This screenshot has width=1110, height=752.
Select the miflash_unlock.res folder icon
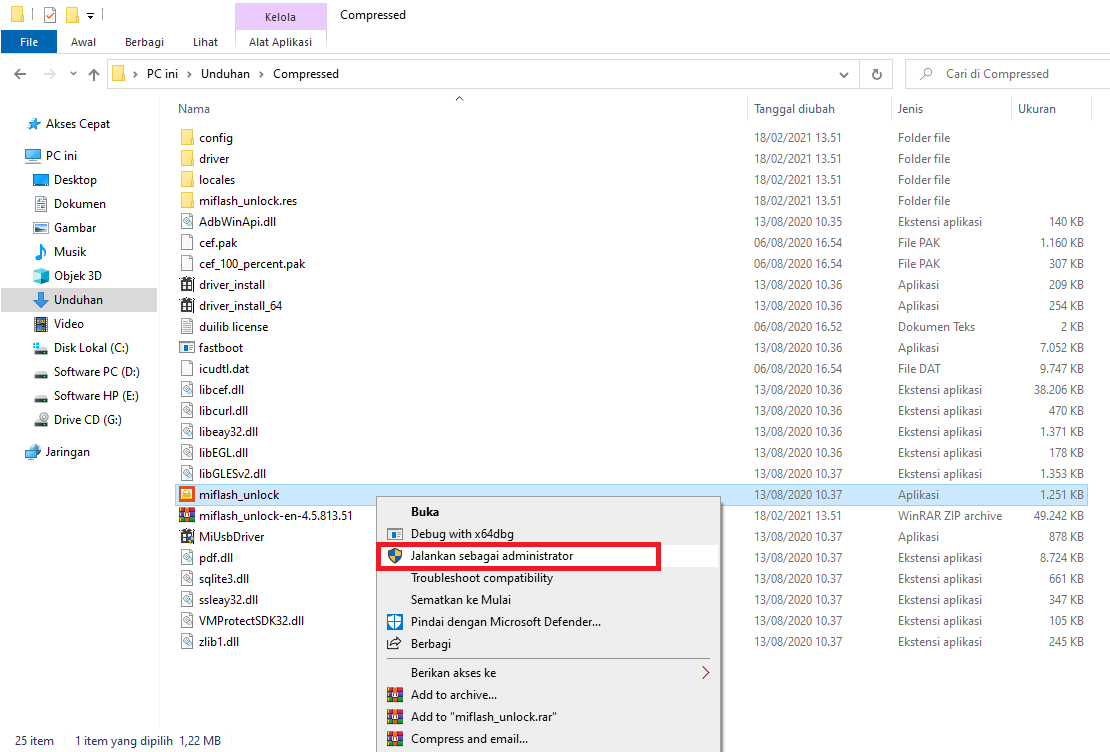coord(187,200)
